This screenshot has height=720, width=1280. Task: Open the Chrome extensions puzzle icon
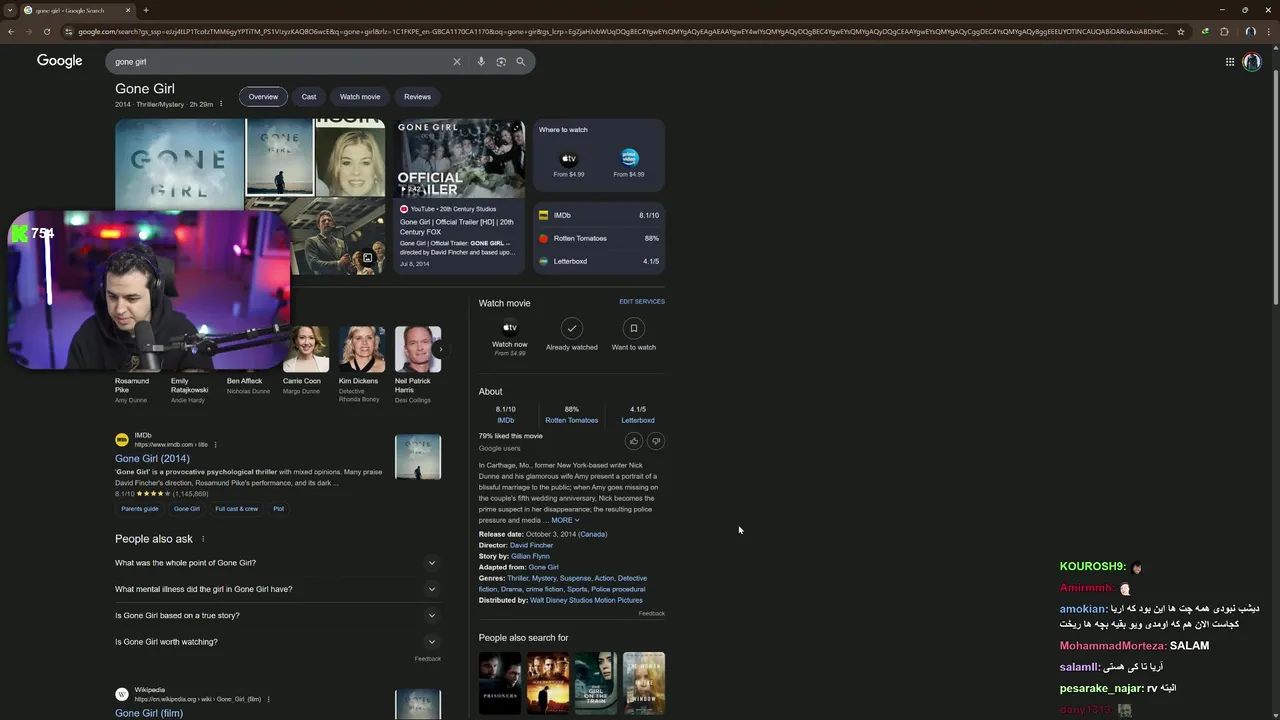[x=1224, y=31]
